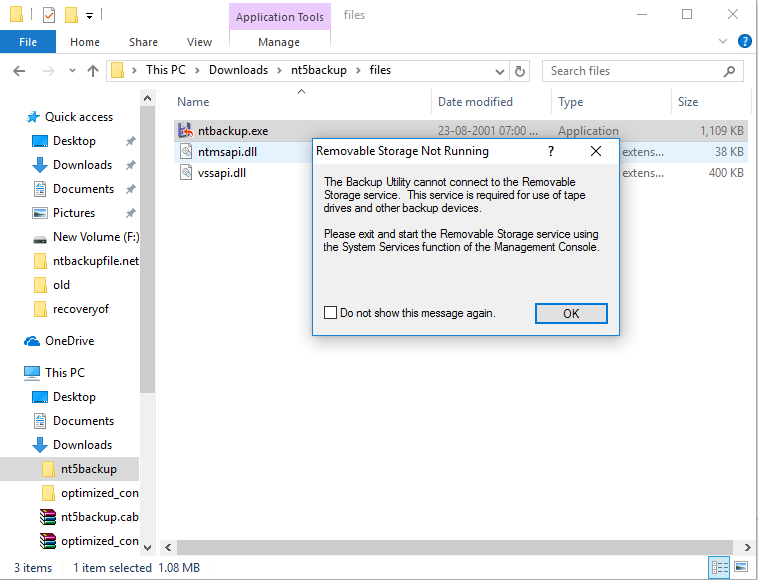The image size is (758, 580).
Task: Expand chevron after nt5backup breadcrumb
Action: (358, 71)
